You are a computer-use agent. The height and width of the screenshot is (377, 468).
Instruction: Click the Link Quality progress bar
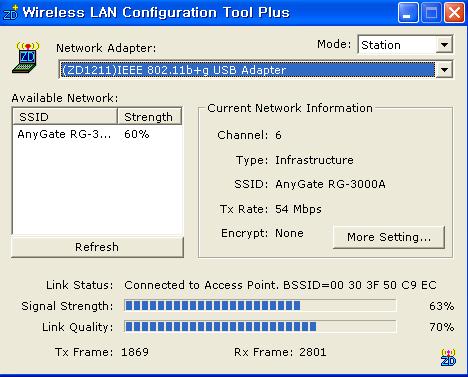coord(260,326)
